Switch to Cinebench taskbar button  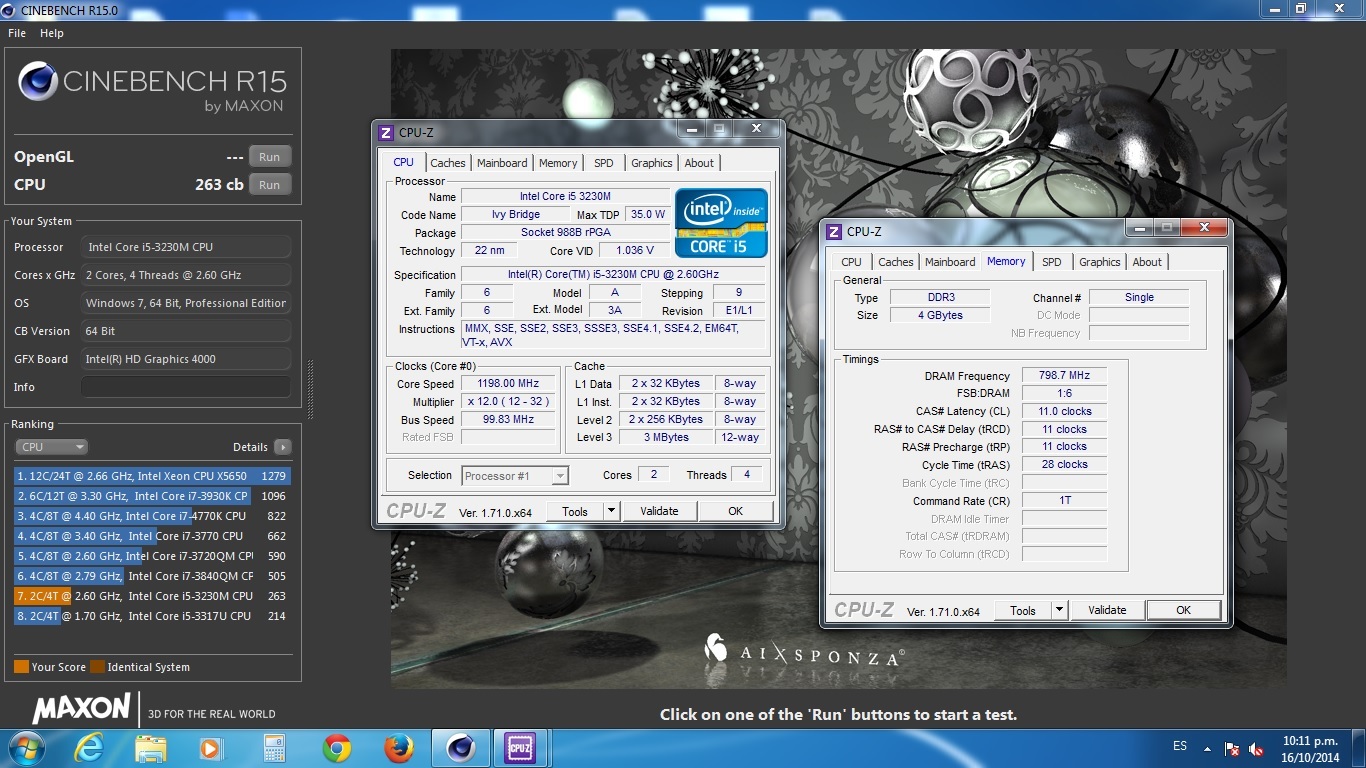pyautogui.click(x=461, y=748)
